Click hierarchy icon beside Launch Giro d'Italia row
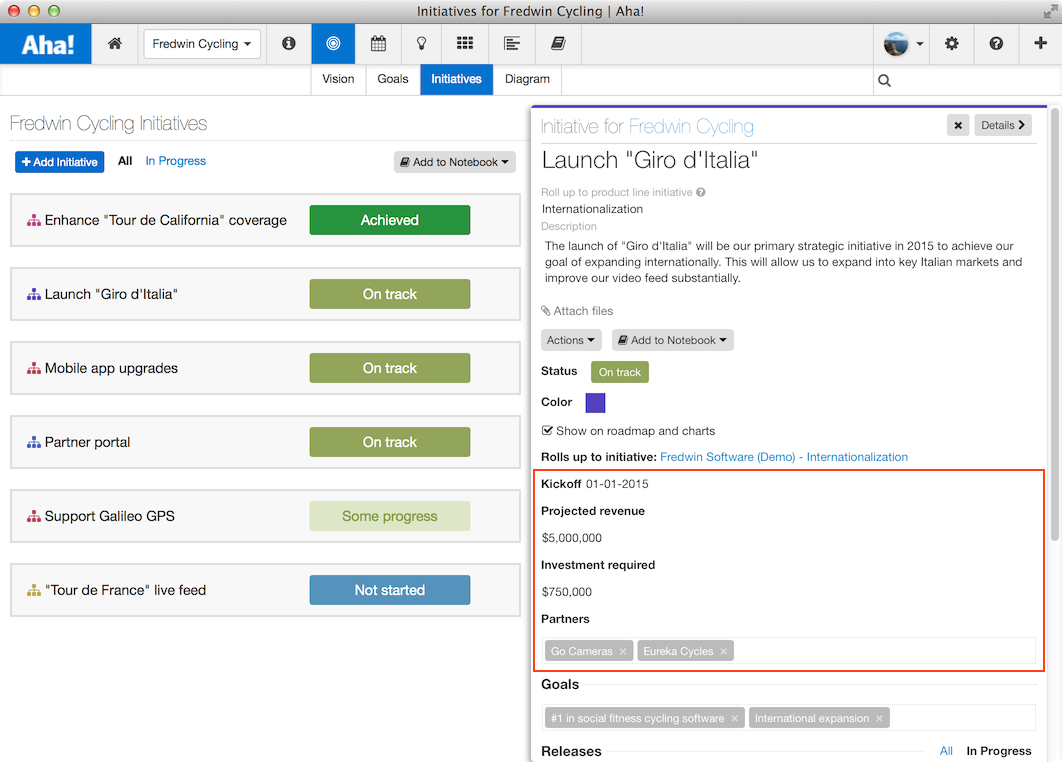The width and height of the screenshot is (1062, 762). [33, 294]
